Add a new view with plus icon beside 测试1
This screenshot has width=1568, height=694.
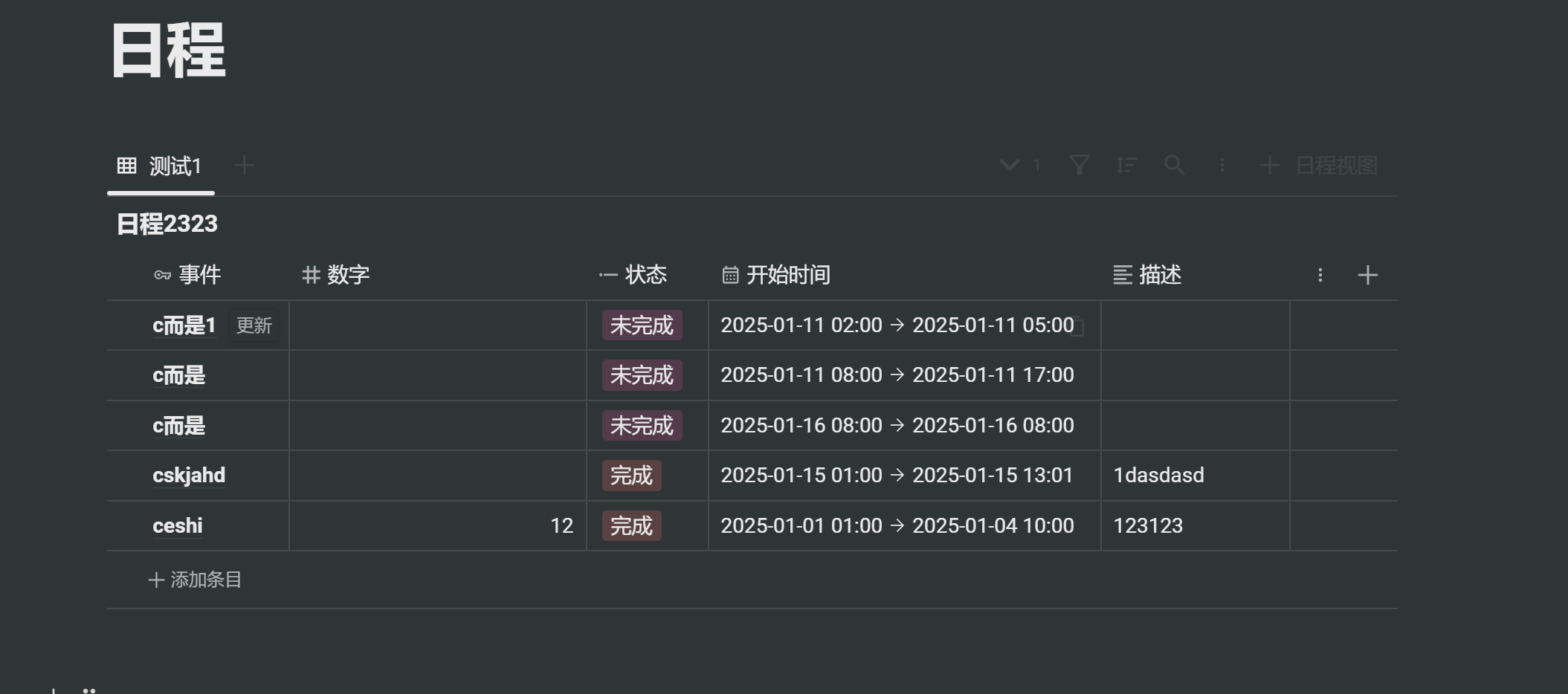click(245, 165)
